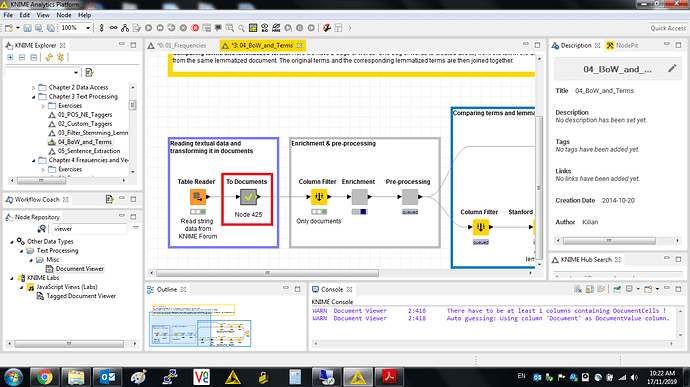Click the Node Repository search field

[90, 229]
